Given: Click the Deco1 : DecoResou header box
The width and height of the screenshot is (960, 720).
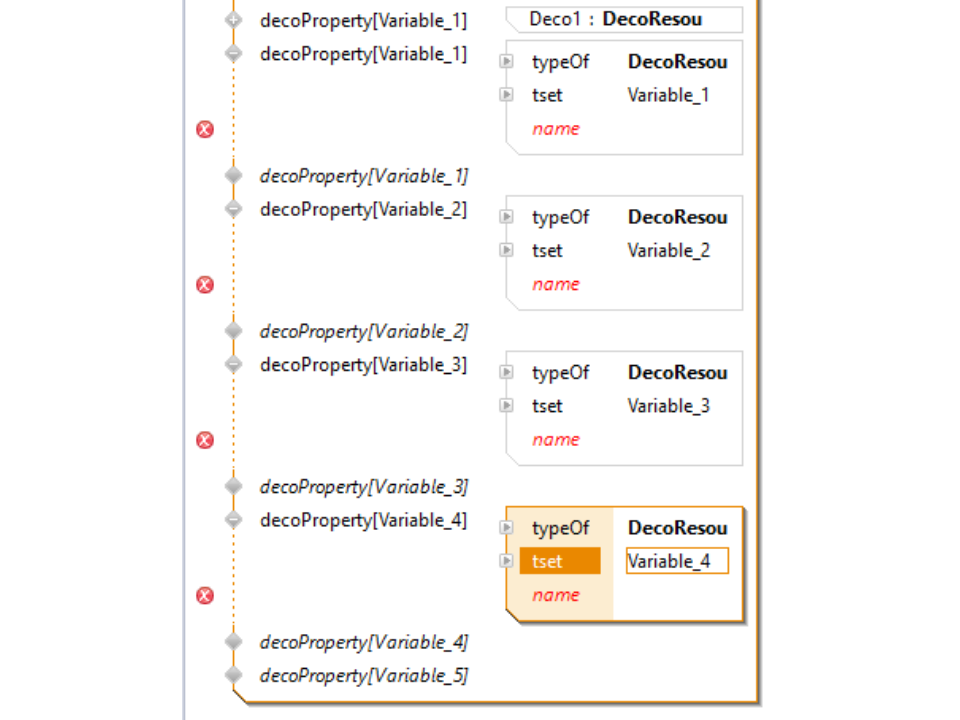Looking at the screenshot, I should 623,19.
